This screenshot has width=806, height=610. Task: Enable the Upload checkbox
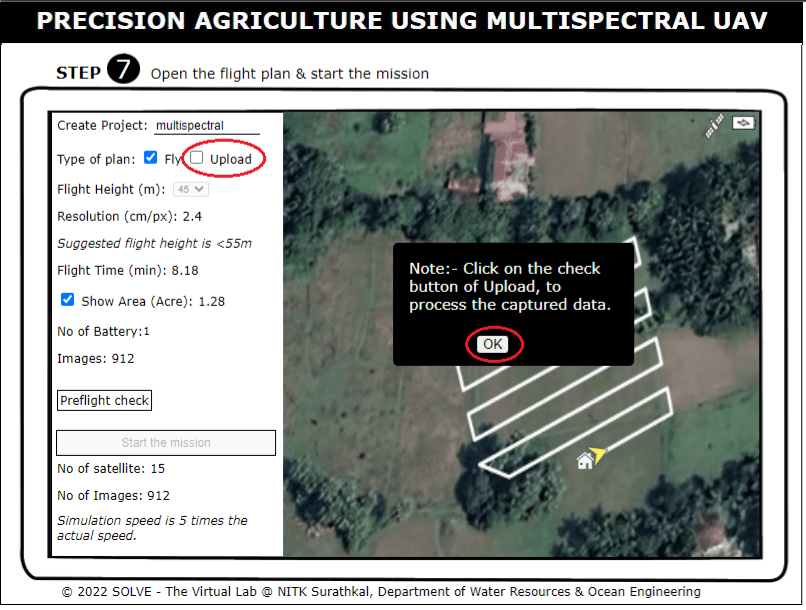coord(197,158)
